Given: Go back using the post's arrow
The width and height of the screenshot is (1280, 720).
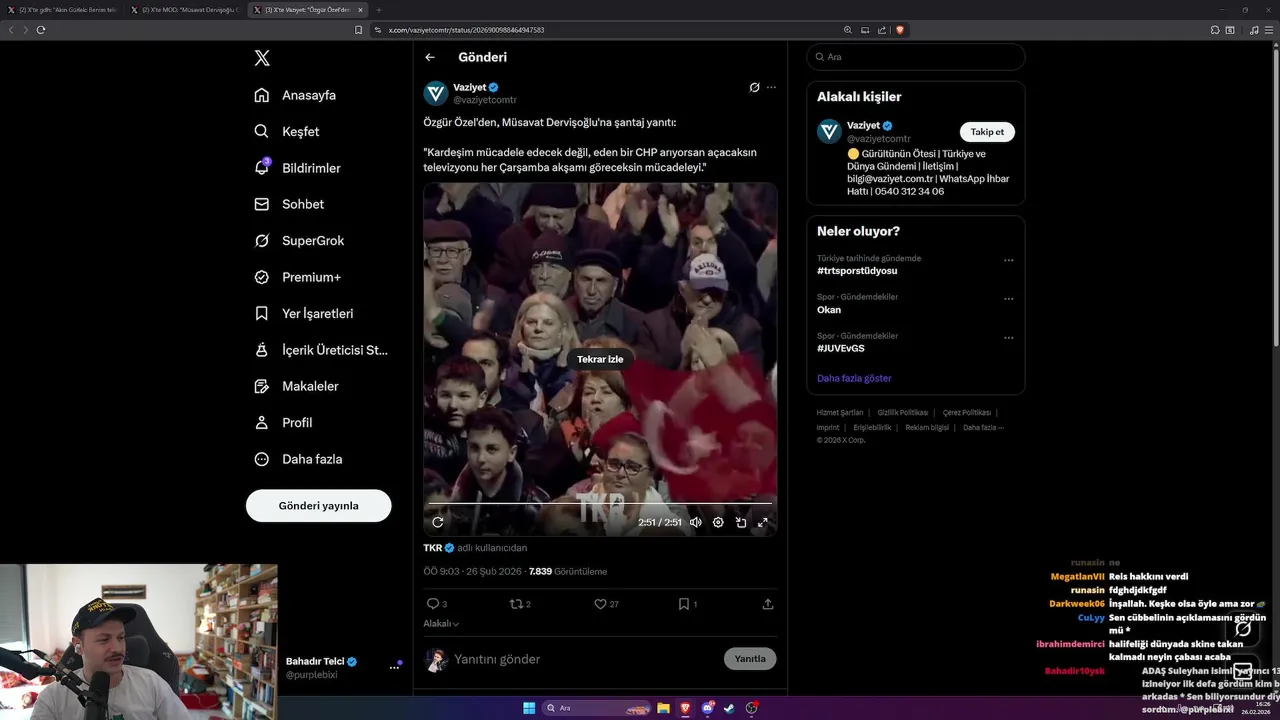Looking at the screenshot, I should coord(430,57).
